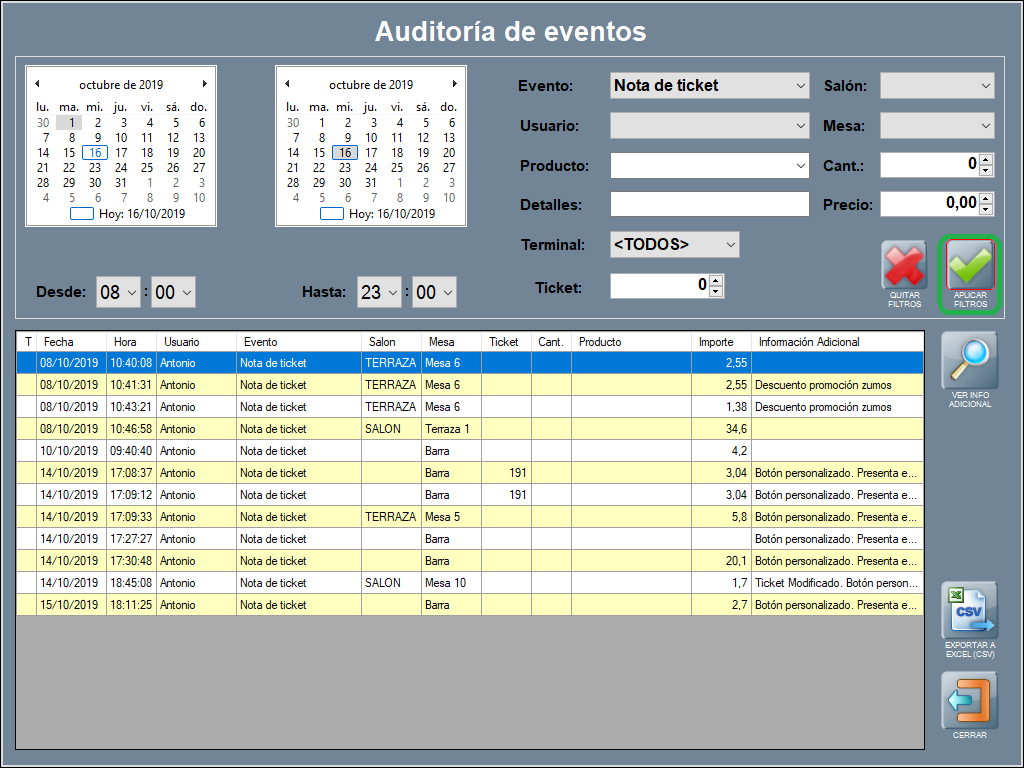
Task: Increase the Ticket number with up arrow
Action: pos(715,281)
